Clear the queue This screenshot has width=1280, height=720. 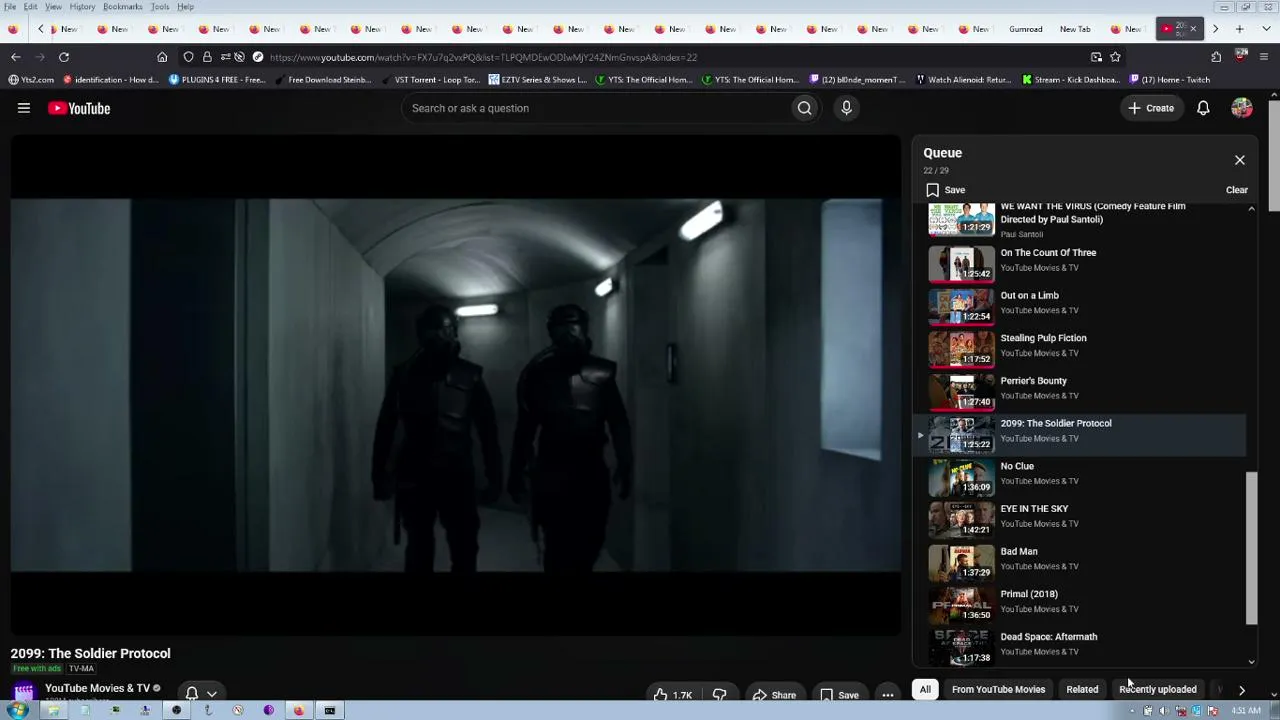1237,190
